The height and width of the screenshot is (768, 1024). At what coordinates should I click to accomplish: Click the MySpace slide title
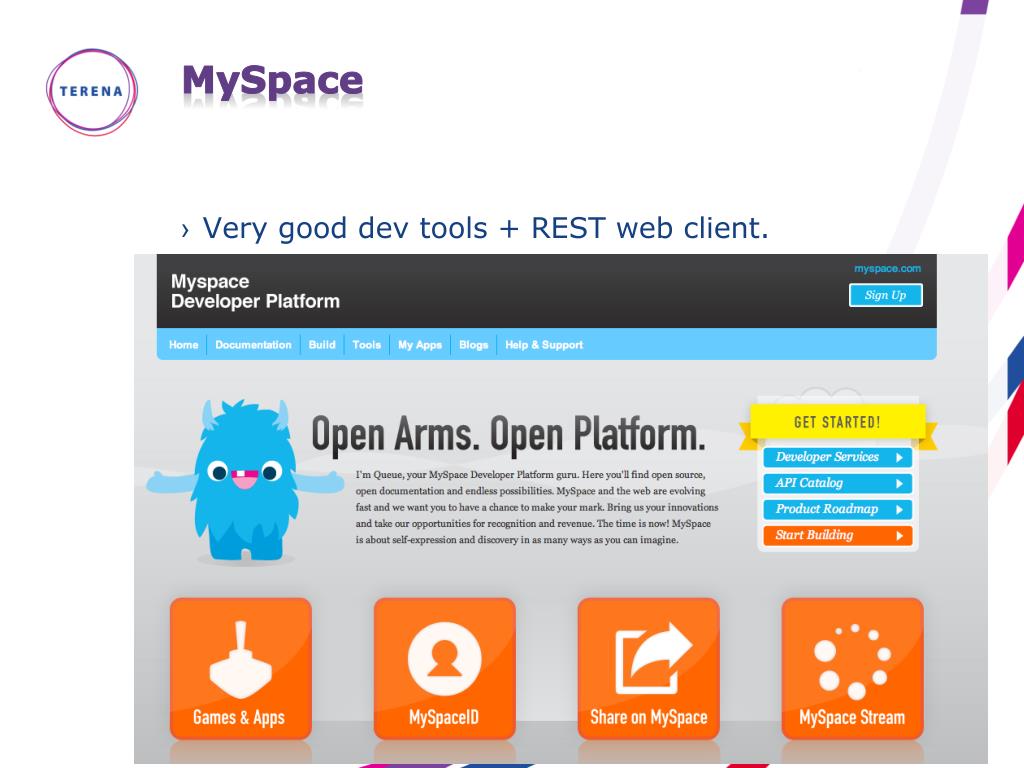point(272,82)
